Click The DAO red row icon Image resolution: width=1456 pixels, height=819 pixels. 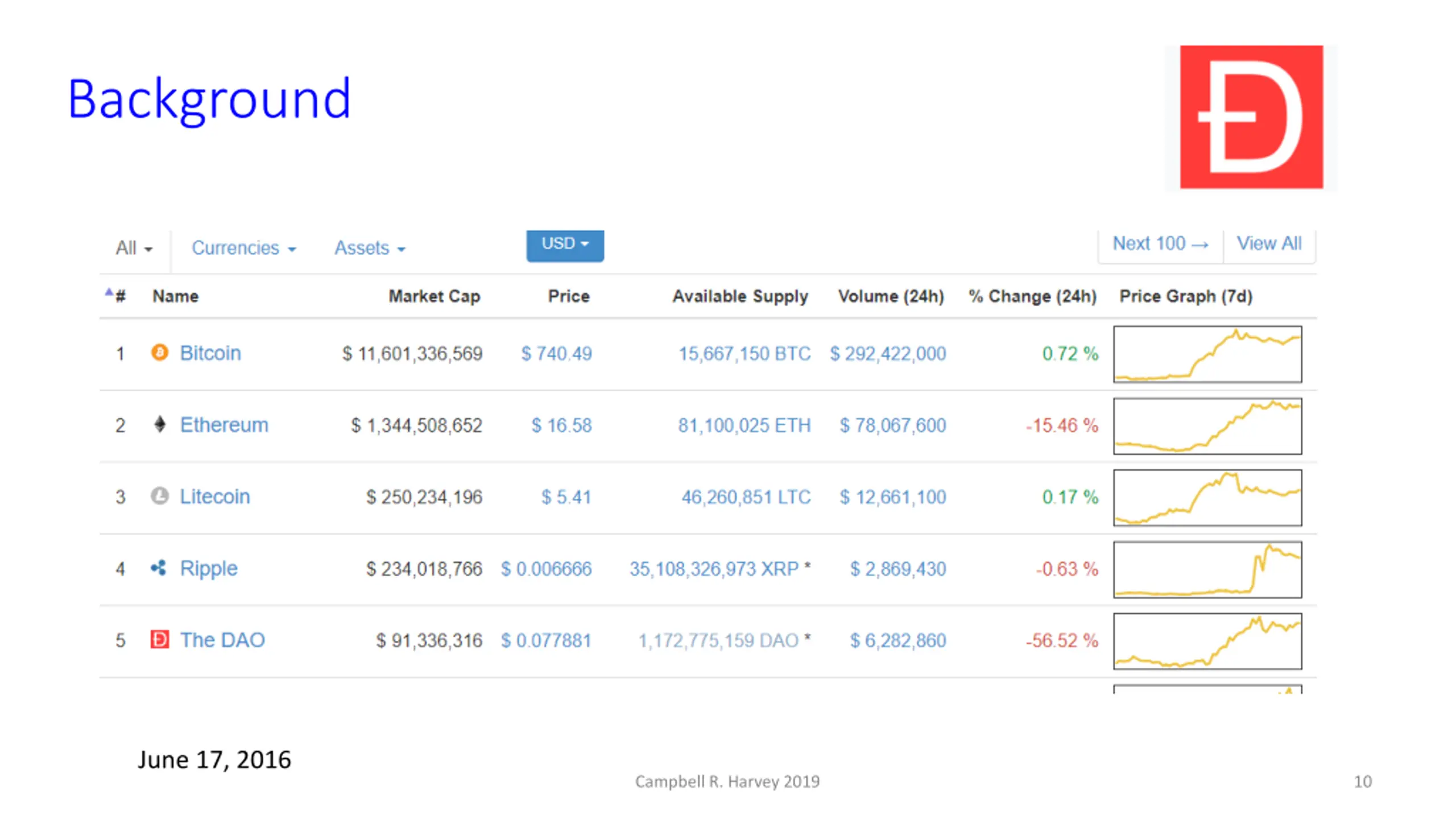click(x=159, y=639)
